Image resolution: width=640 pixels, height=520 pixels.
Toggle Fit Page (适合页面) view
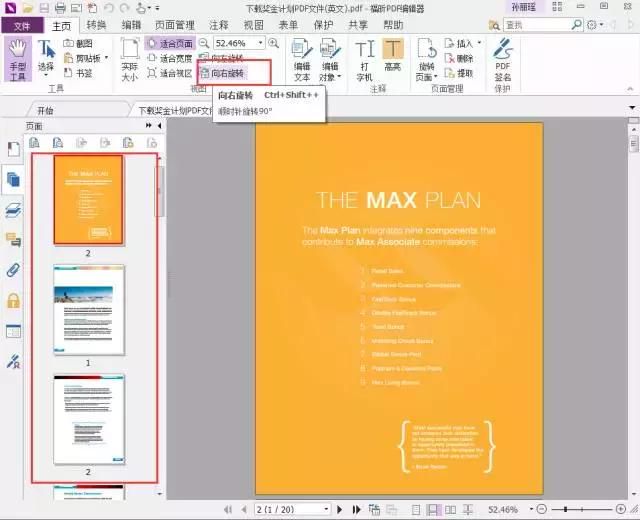point(170,43)
